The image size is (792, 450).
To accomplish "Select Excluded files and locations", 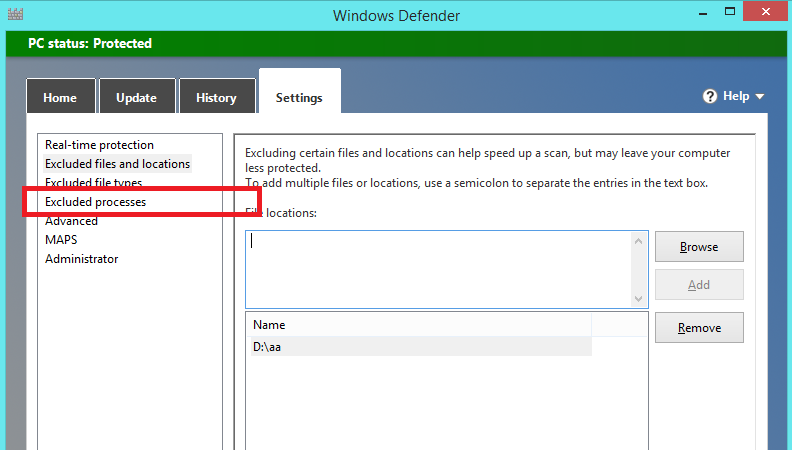I will [x=117, y=164].
